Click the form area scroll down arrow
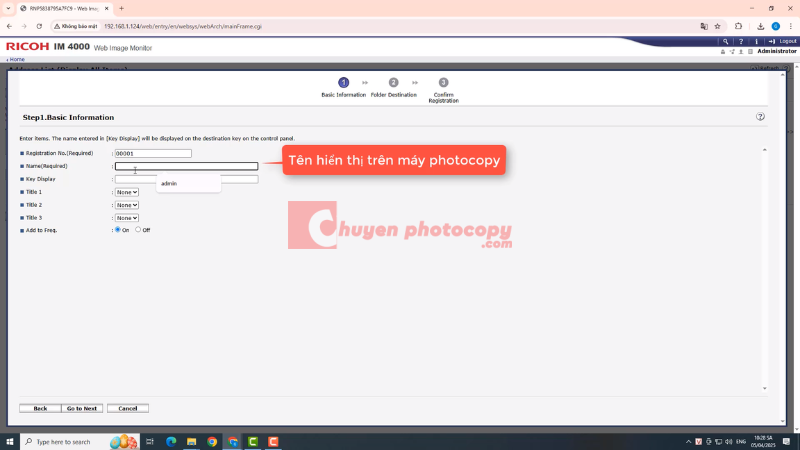800x450 pixels. tap(764, 388)
